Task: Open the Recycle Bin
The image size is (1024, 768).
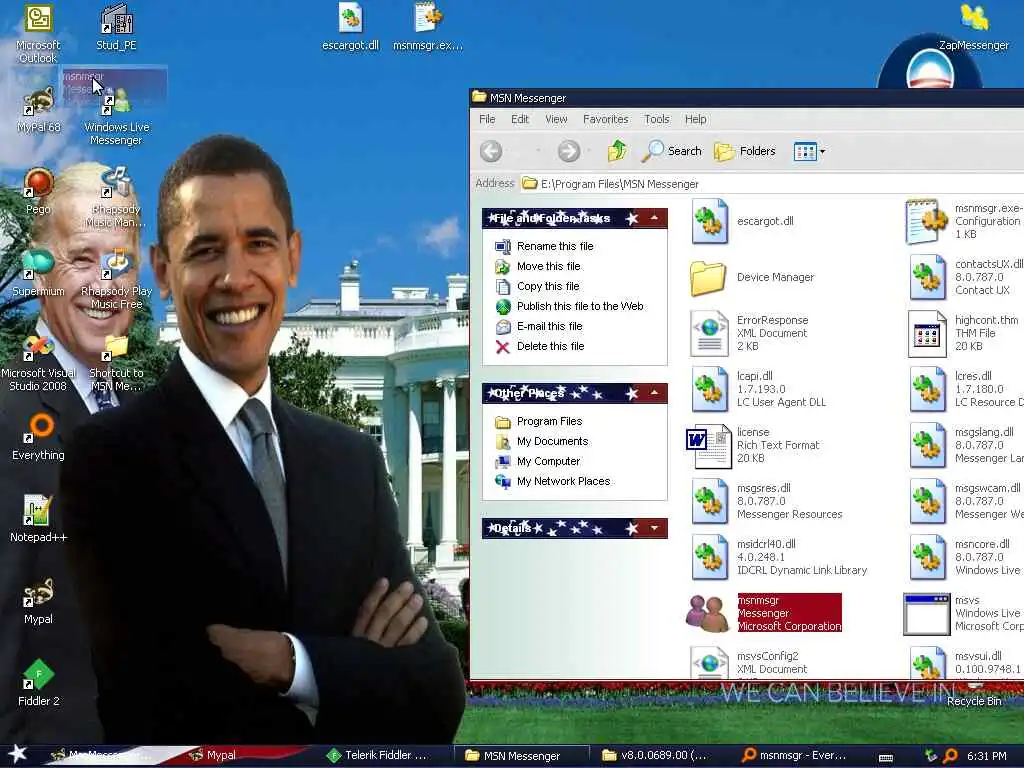Action: [x=974, y=695]
